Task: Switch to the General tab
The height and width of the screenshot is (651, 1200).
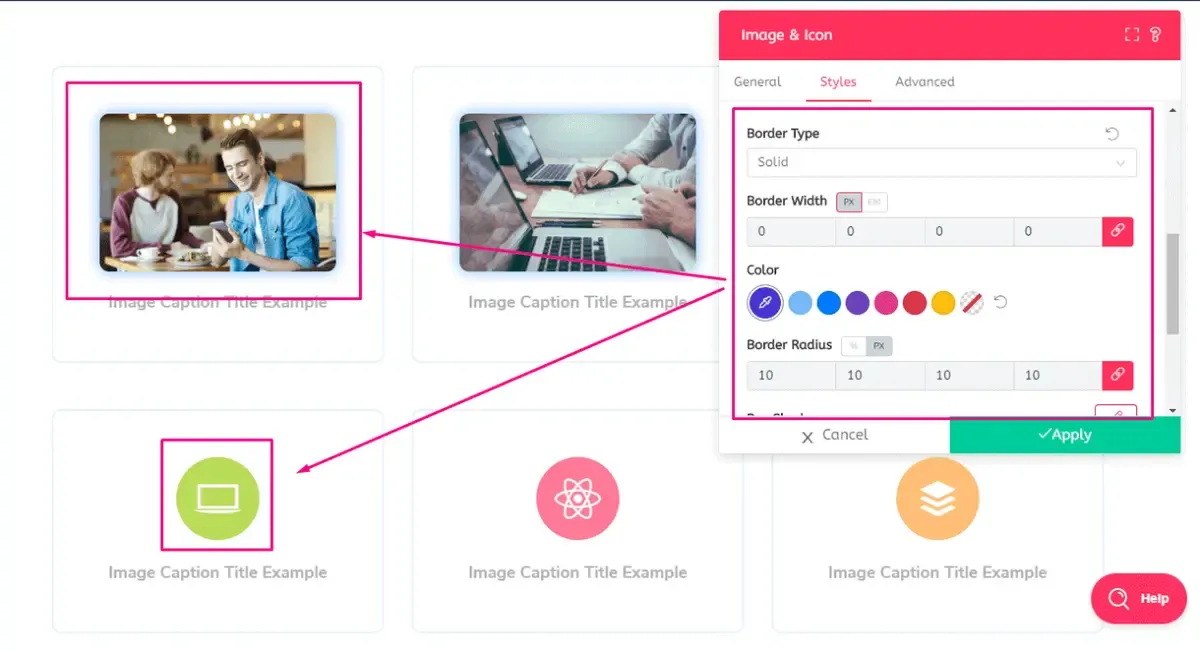Action: coord(758,82)
